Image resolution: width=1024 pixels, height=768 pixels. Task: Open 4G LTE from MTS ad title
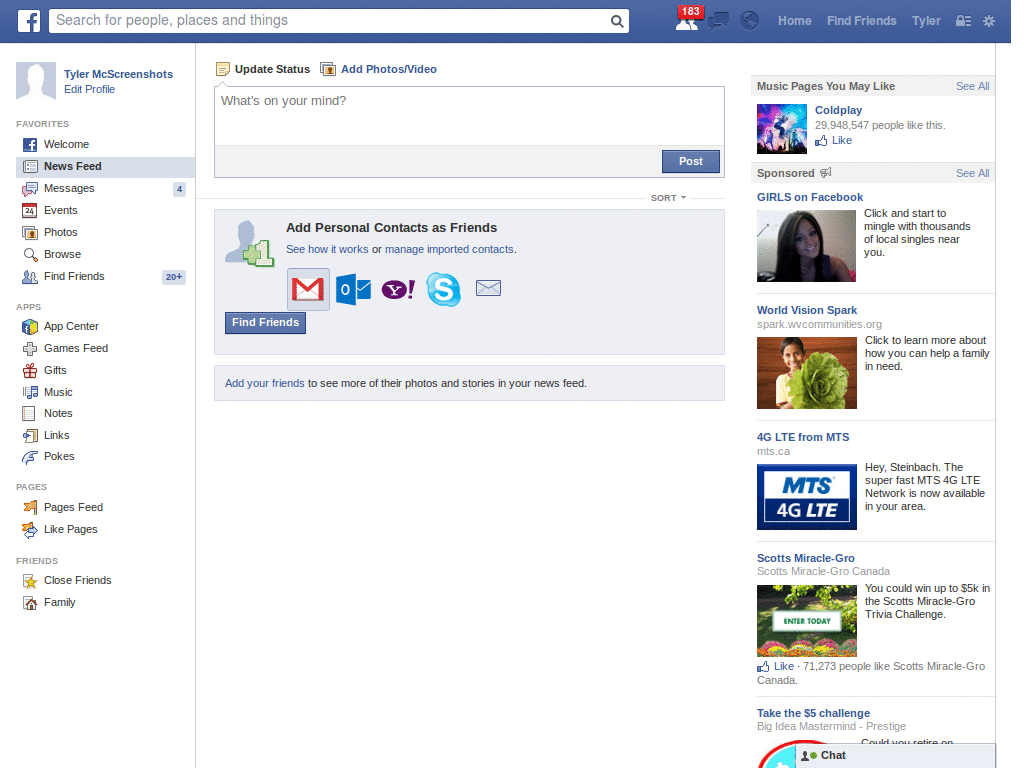click(803, 438)
